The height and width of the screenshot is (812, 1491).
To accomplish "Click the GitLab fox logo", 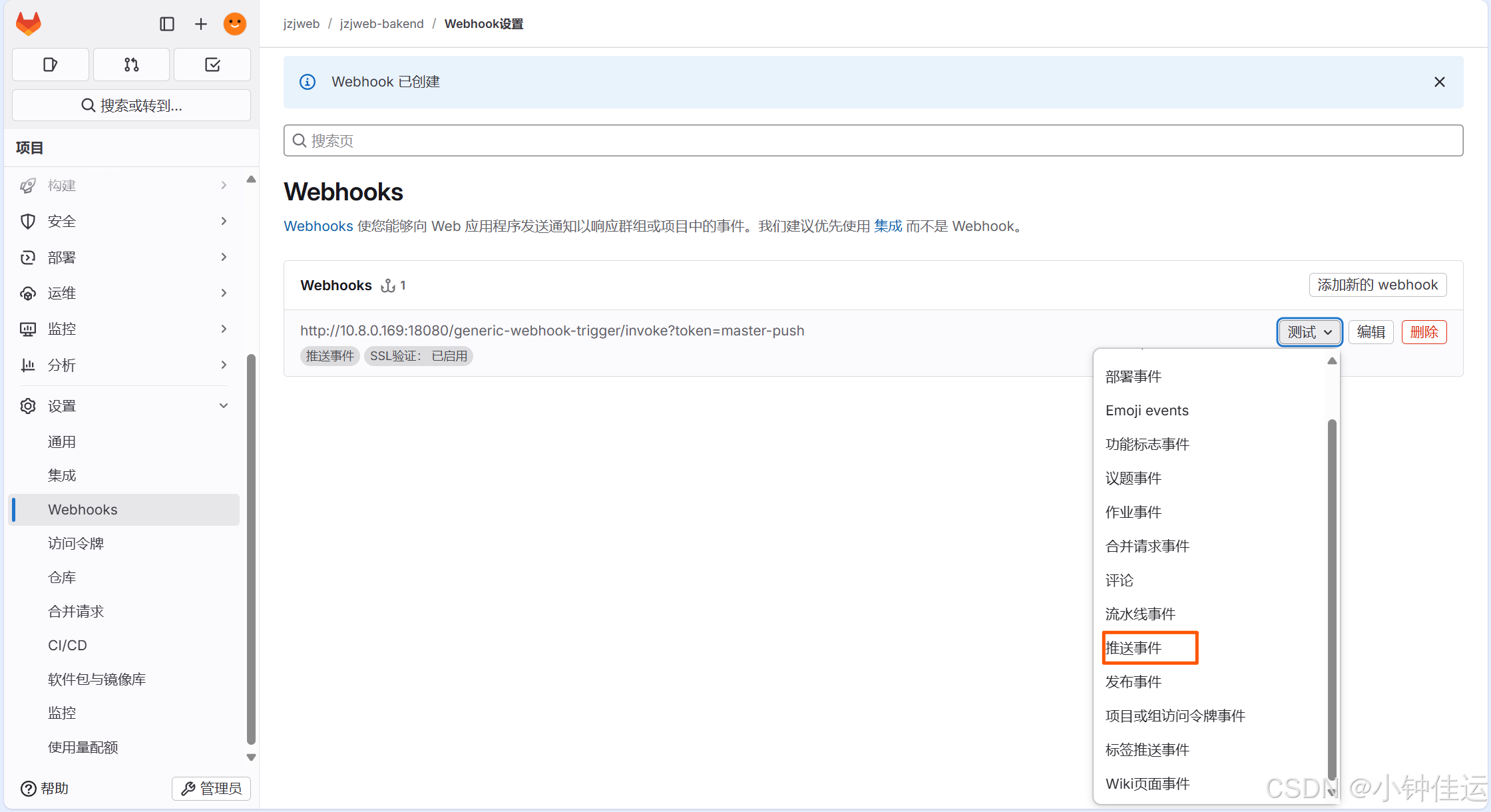I will coord(29,24).
